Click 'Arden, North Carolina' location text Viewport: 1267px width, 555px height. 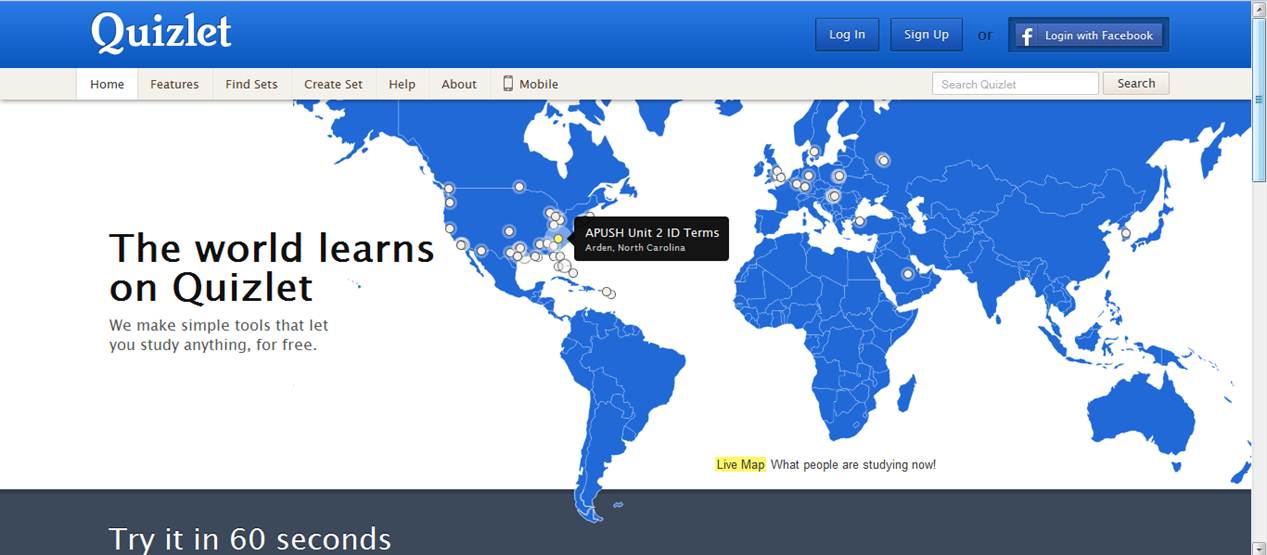635,248
